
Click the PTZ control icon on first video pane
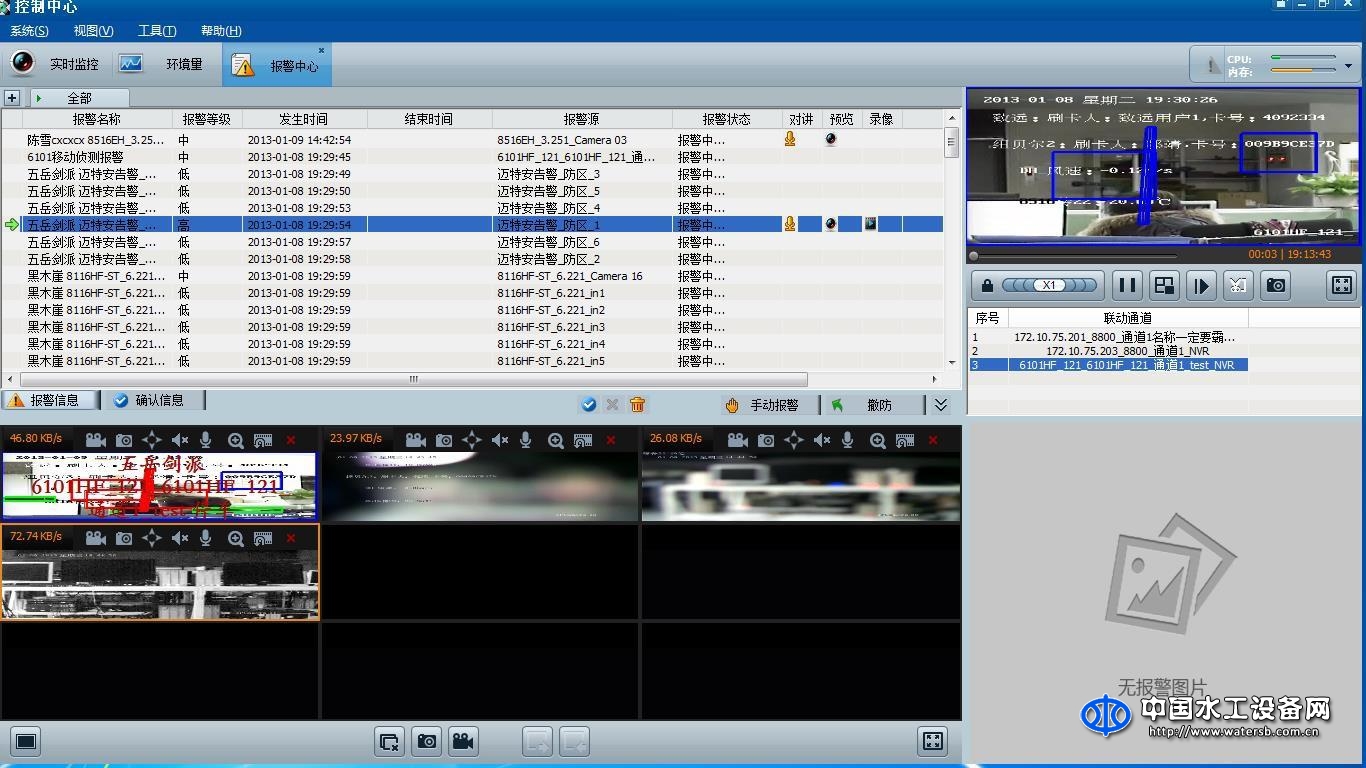151,440
